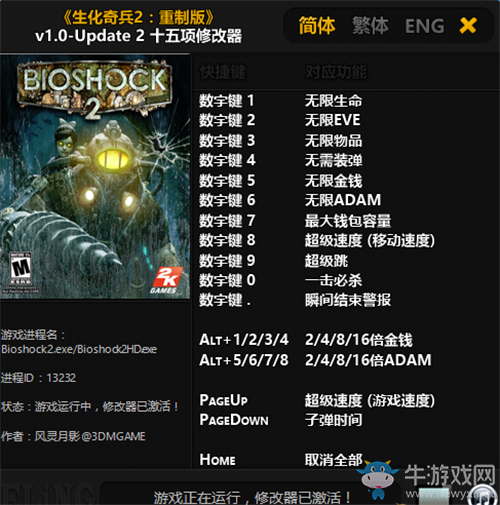The width and height of the screenshot is (500, 505).
Task: Enable 一击必杀 one-hit kill option
Action: click(x=333, y=280)
